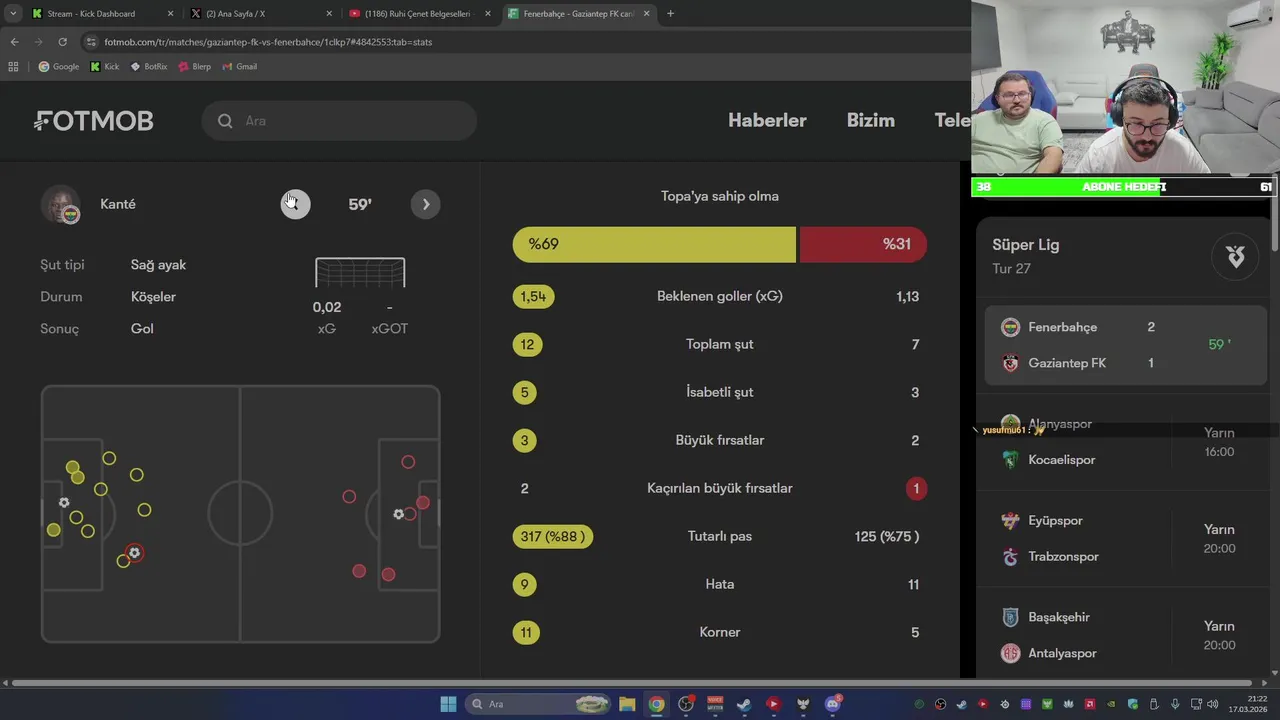
Task: Go to next shot with right arrow
Action: [425, 204]
